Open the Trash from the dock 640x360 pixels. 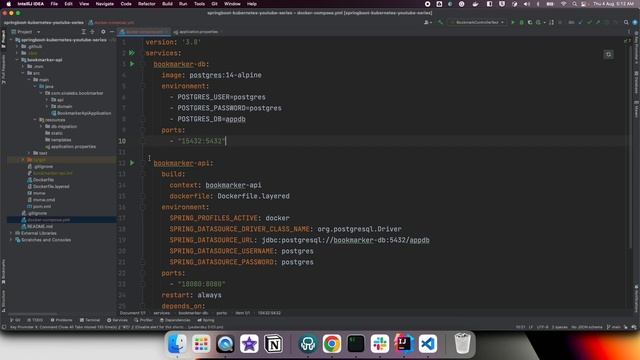tap(462, 344)
